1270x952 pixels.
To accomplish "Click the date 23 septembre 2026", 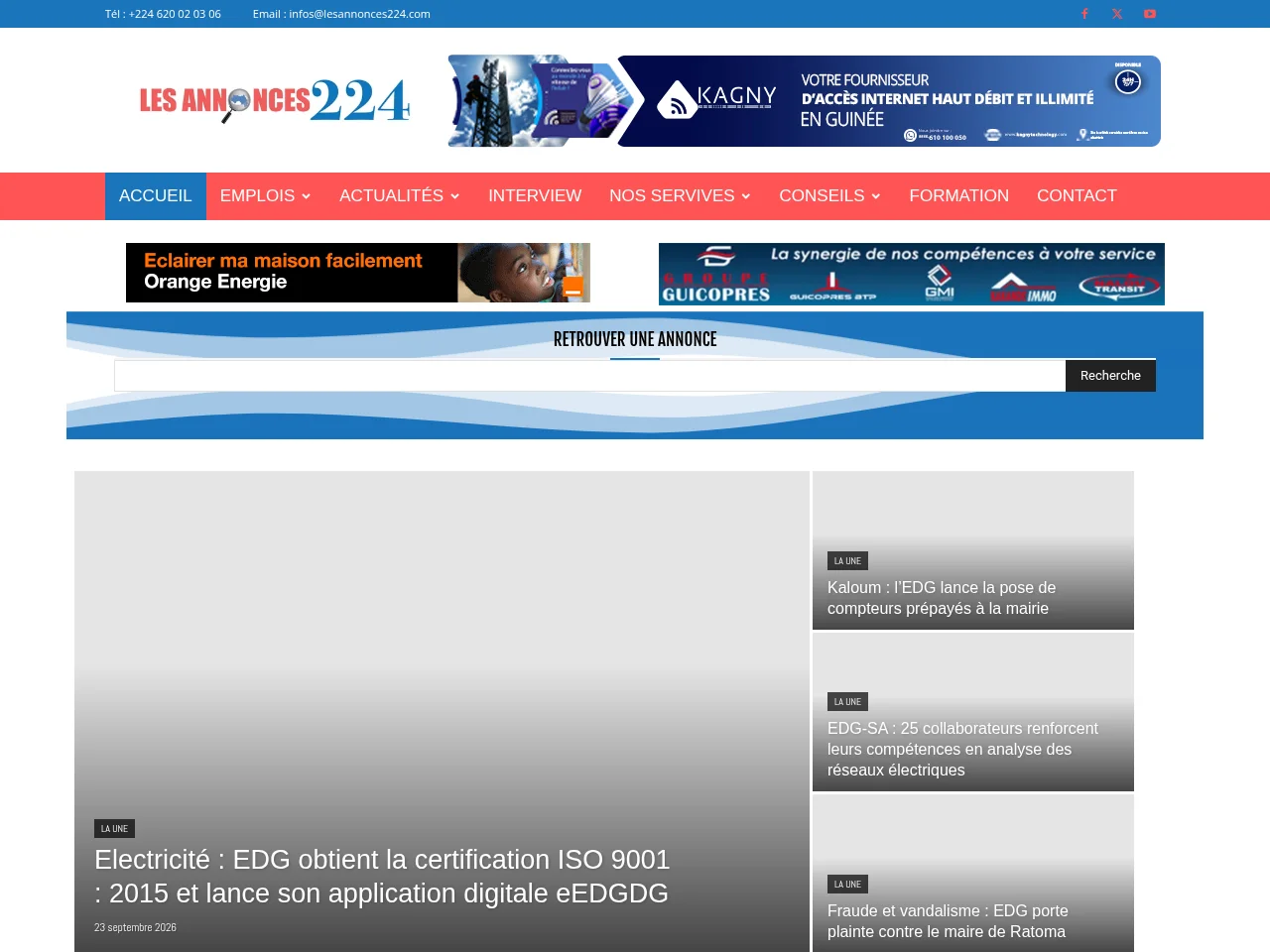I will [x=135, y=928].
